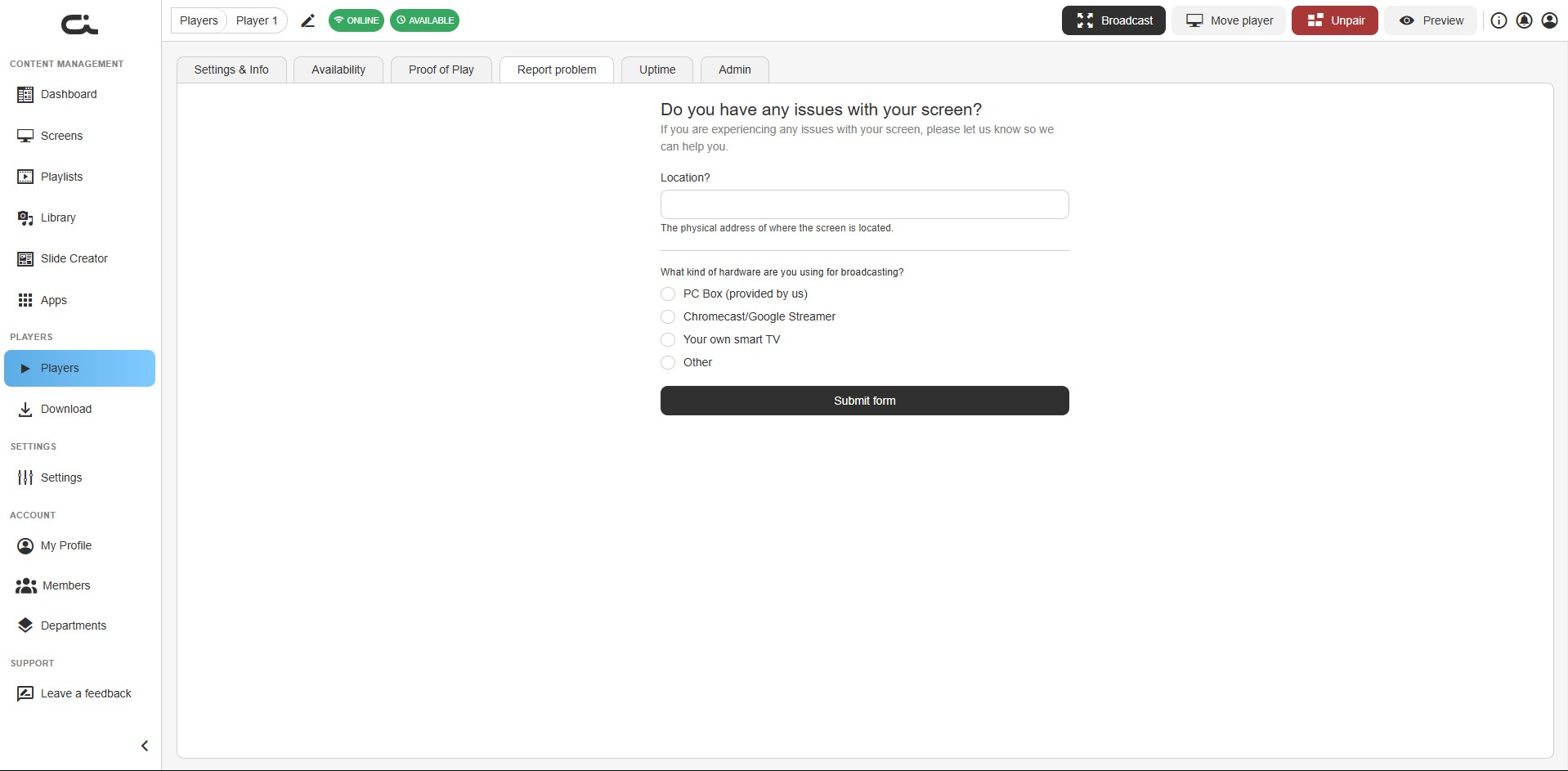
Task: Open the notifications bell icon
Action: coord(1524,20)
